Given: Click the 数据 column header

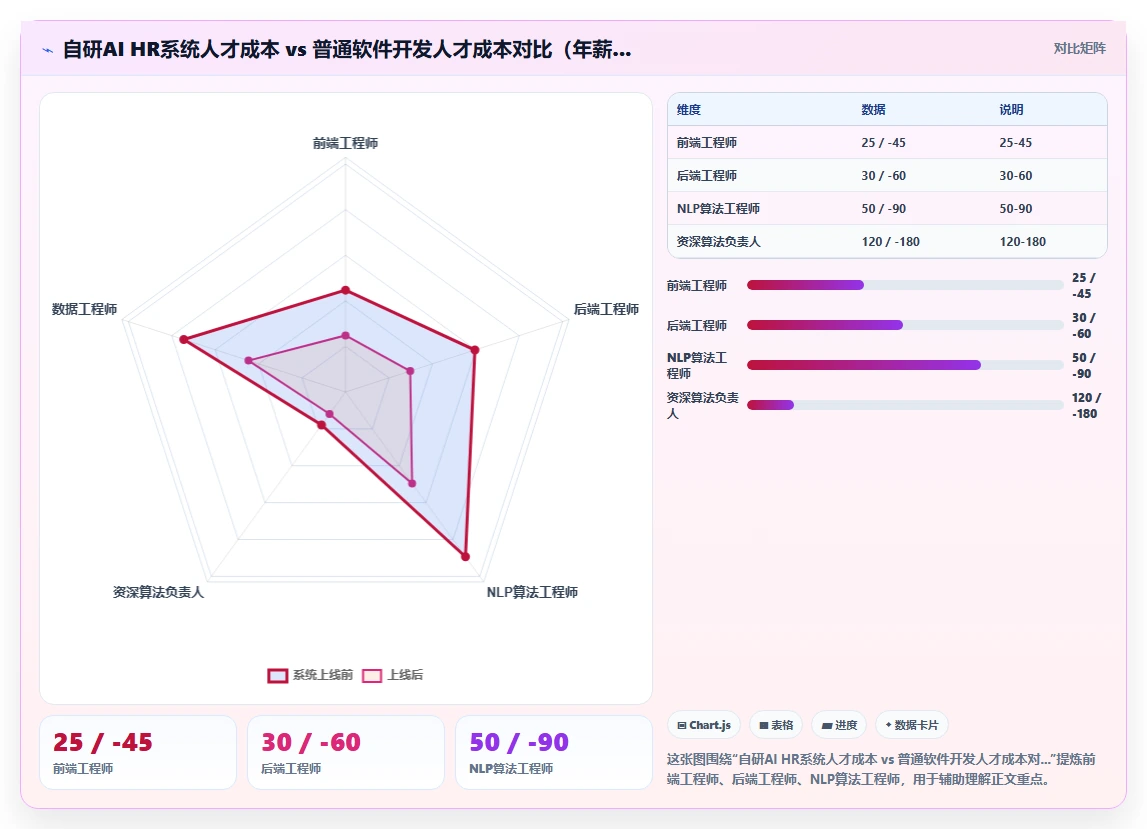Looking at the screenshot, I should 873,110.
